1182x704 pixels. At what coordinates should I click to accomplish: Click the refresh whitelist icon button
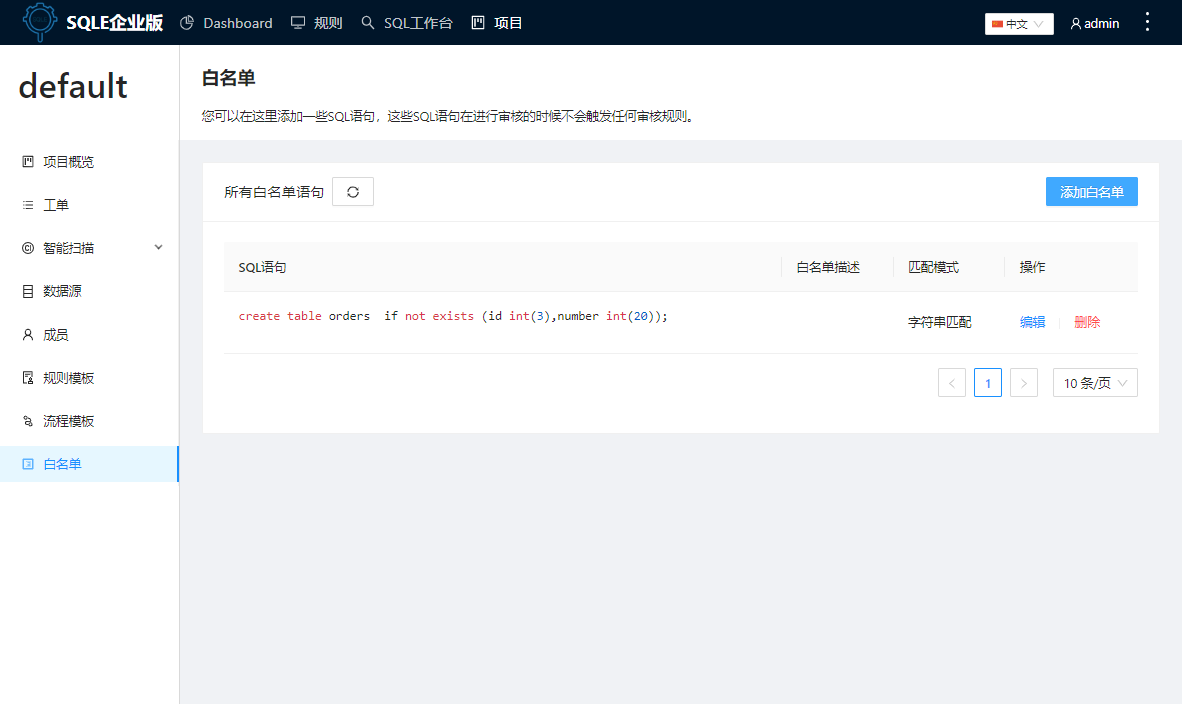tap(353, 192)
